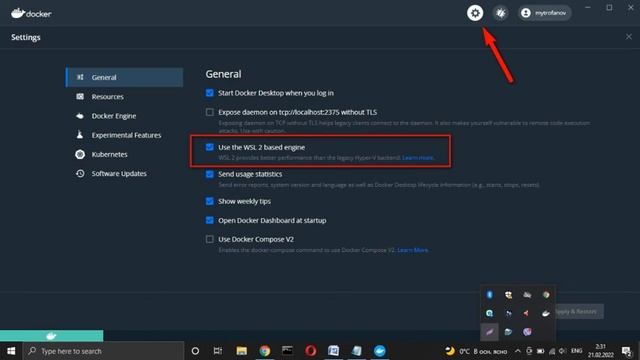Open the Troubleshoot bug icon
The height and width of the screenshot is (360, 640).
[x=500, y=13]
